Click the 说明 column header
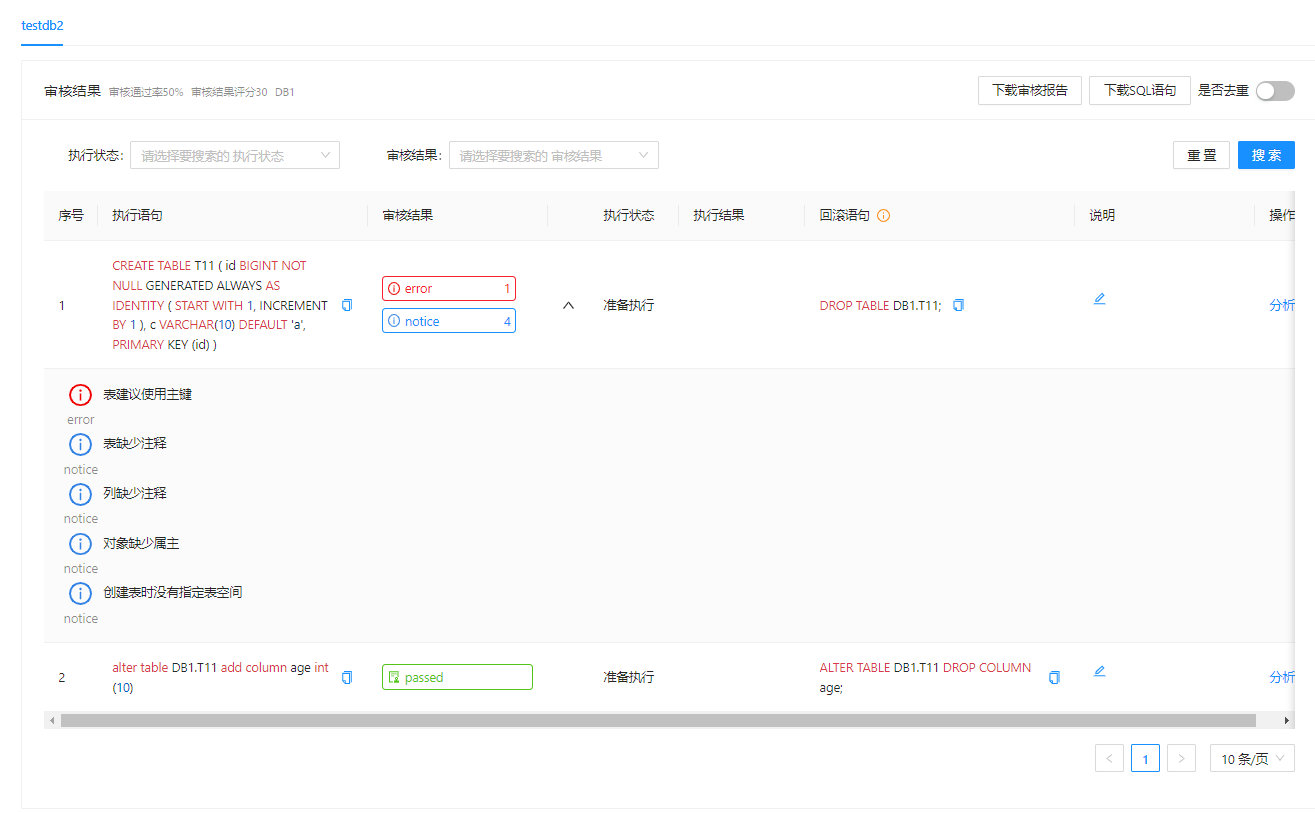 (x=1102, y=215)
